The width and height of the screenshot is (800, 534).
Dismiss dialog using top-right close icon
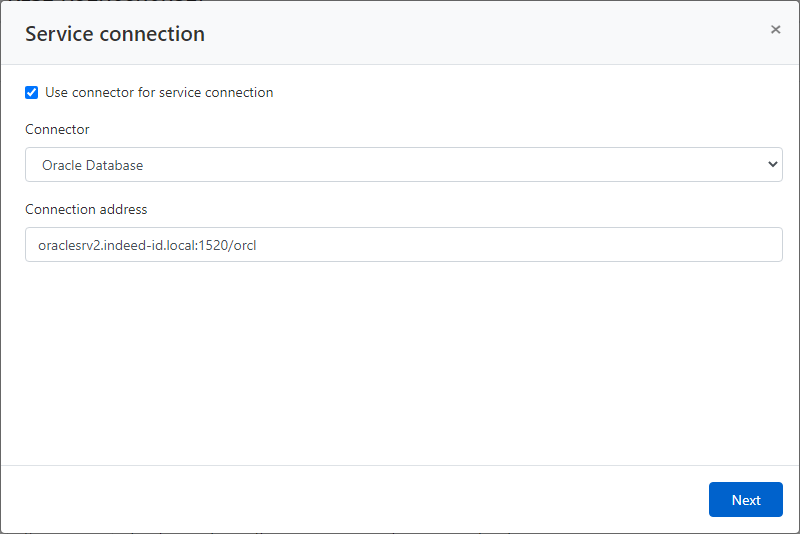775,30
